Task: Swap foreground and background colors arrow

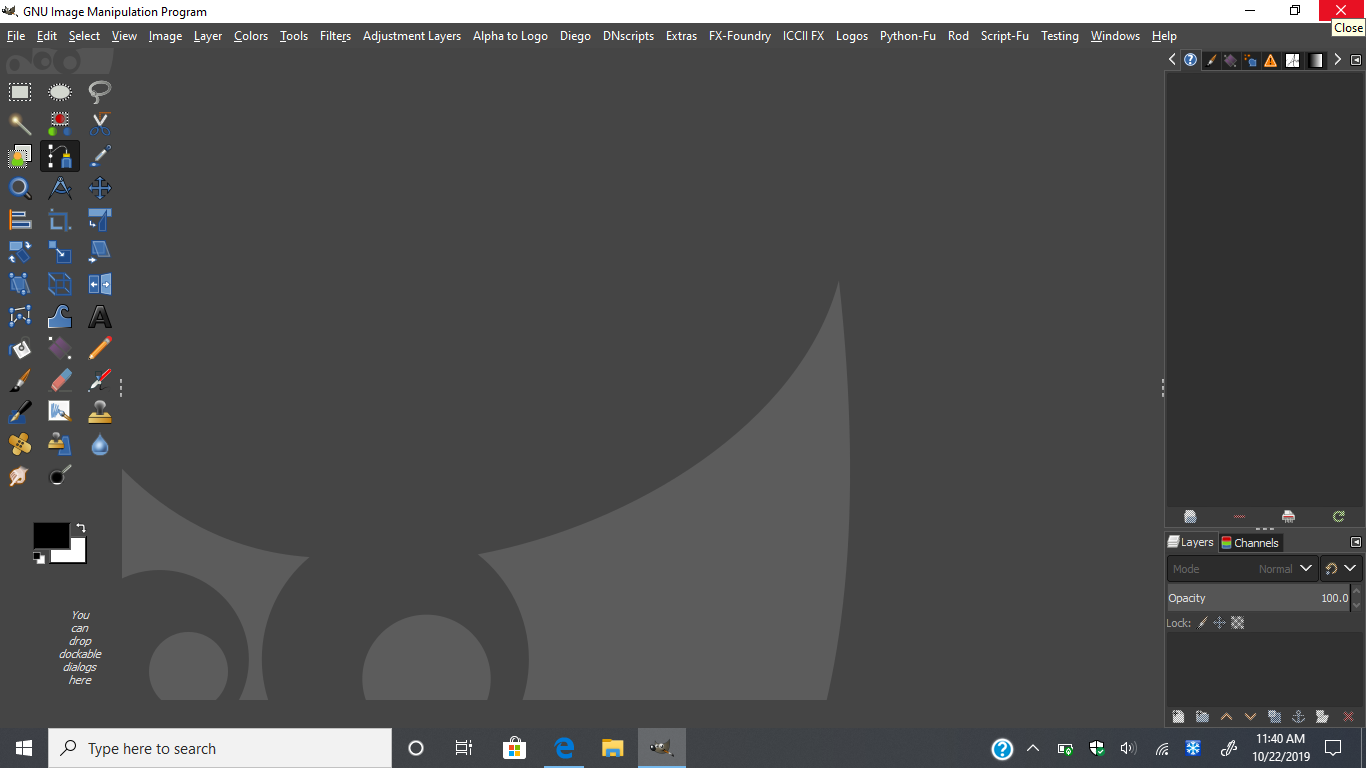Action: [80, 528]
